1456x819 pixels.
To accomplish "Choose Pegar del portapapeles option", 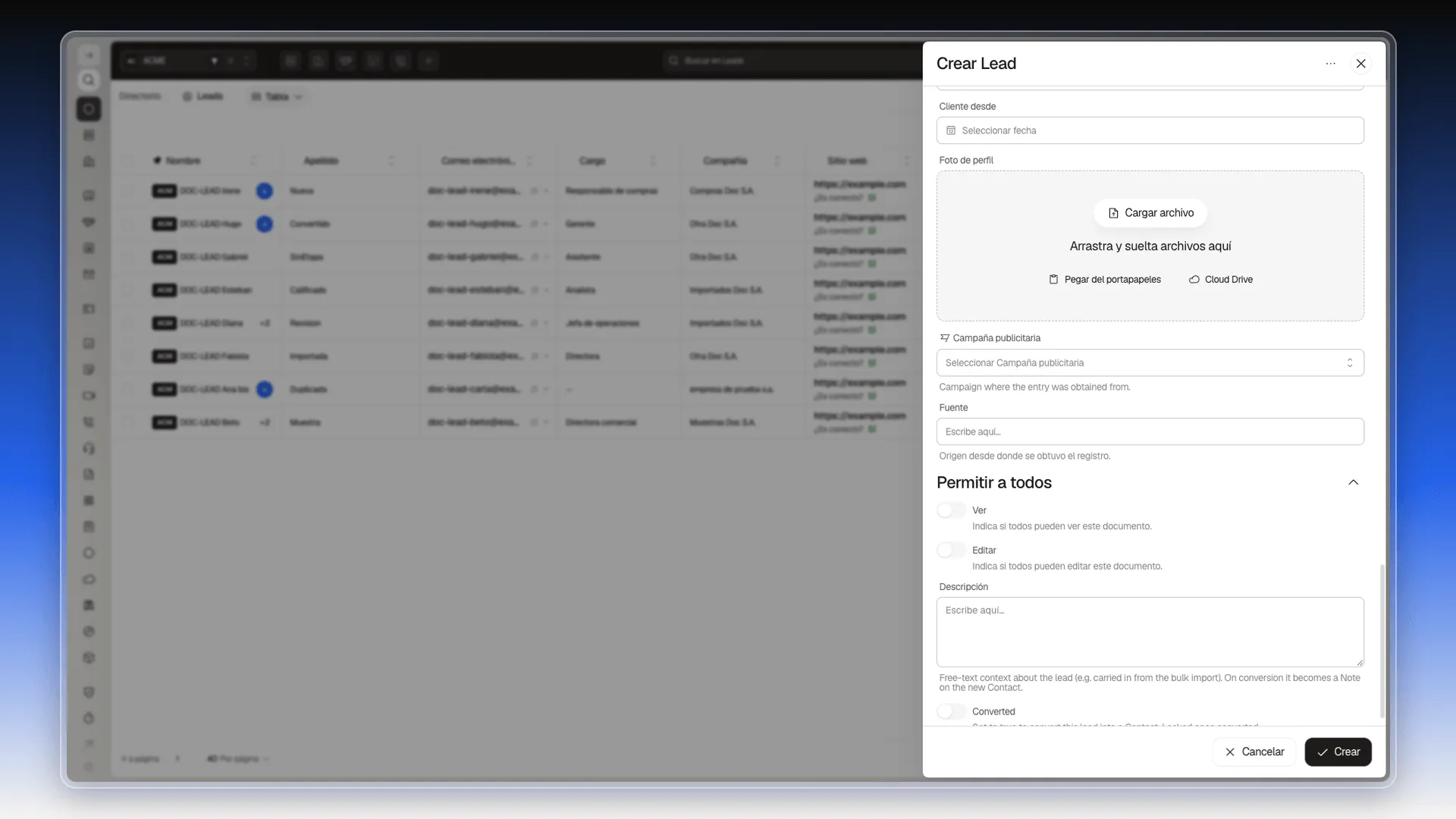I will coord(1104,280).
